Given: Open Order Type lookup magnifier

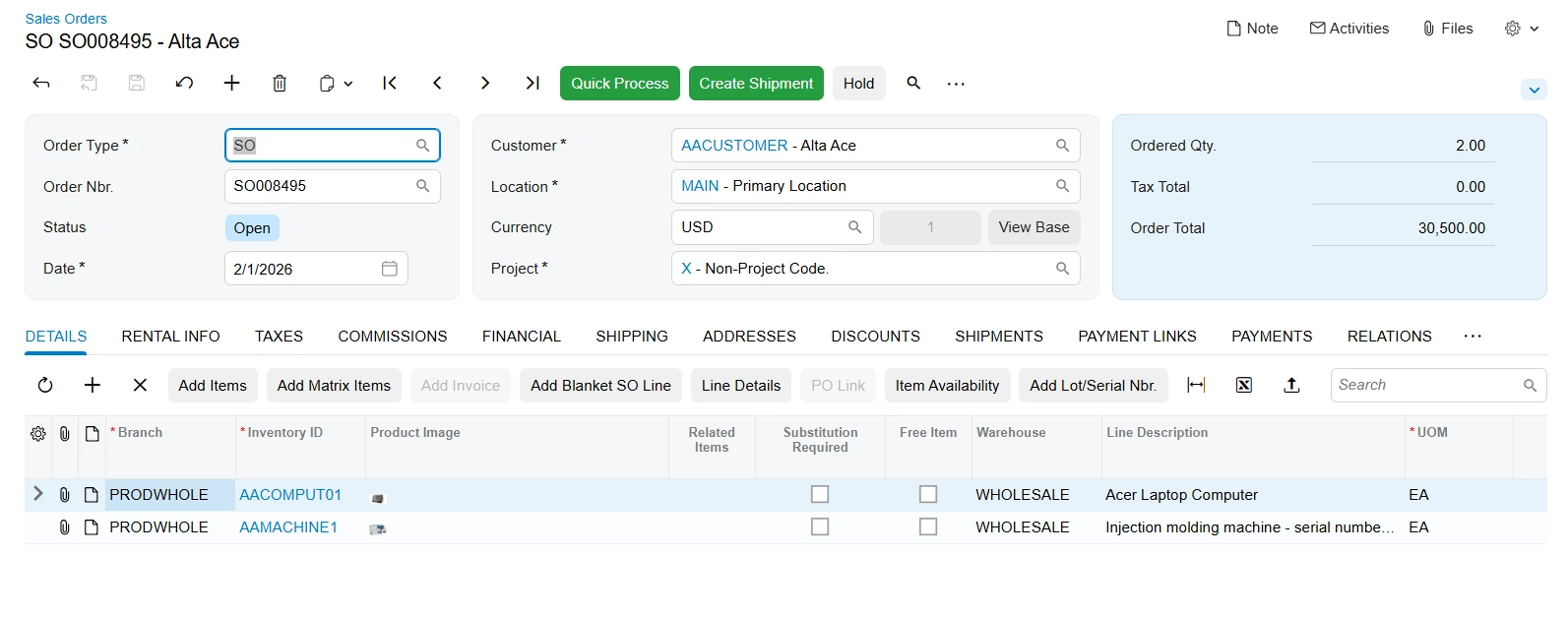Looking at the screenshot, I should (422, 146).
